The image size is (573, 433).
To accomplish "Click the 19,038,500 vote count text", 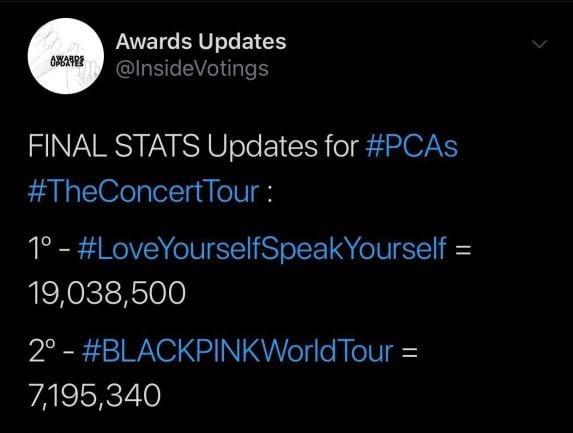I will (x=107, y=293).
